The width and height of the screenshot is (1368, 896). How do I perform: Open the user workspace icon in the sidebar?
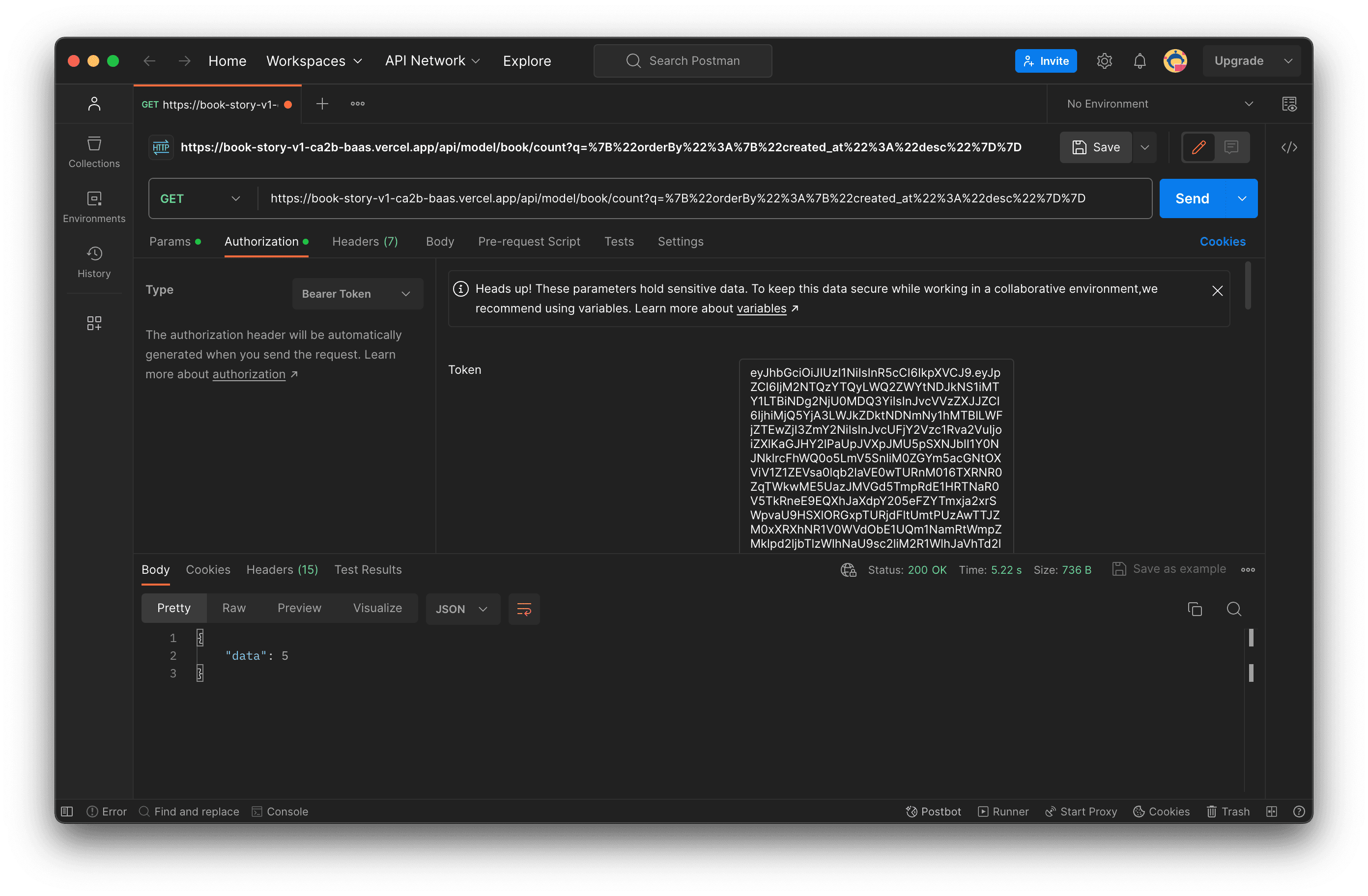94,104
